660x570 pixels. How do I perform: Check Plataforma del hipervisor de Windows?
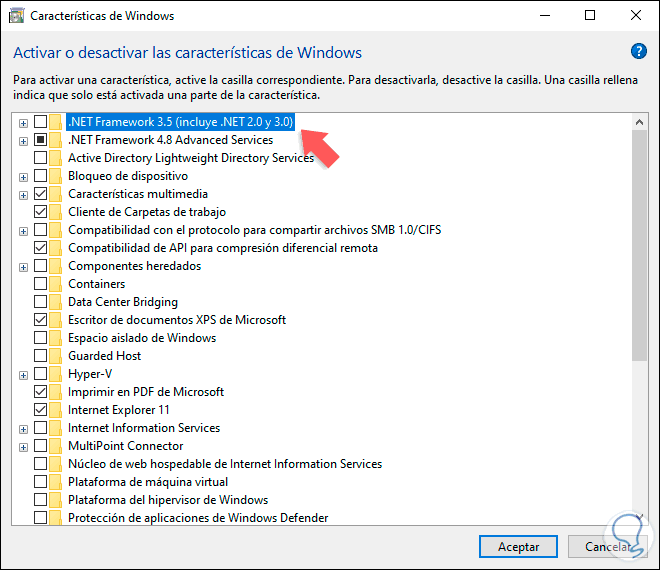tap(40, 500)
